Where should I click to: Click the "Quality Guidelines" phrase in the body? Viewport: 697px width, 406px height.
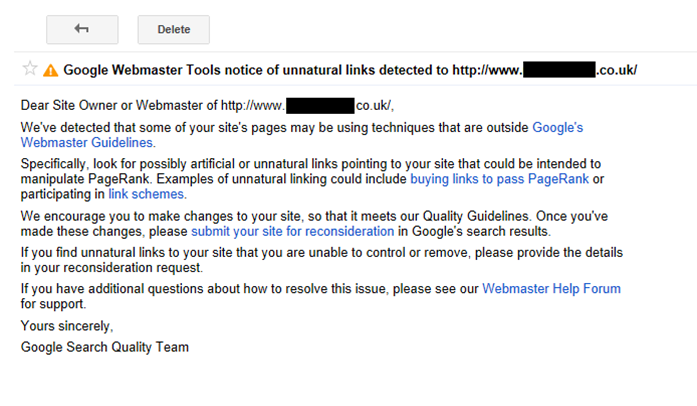click(x=476, y=217)
